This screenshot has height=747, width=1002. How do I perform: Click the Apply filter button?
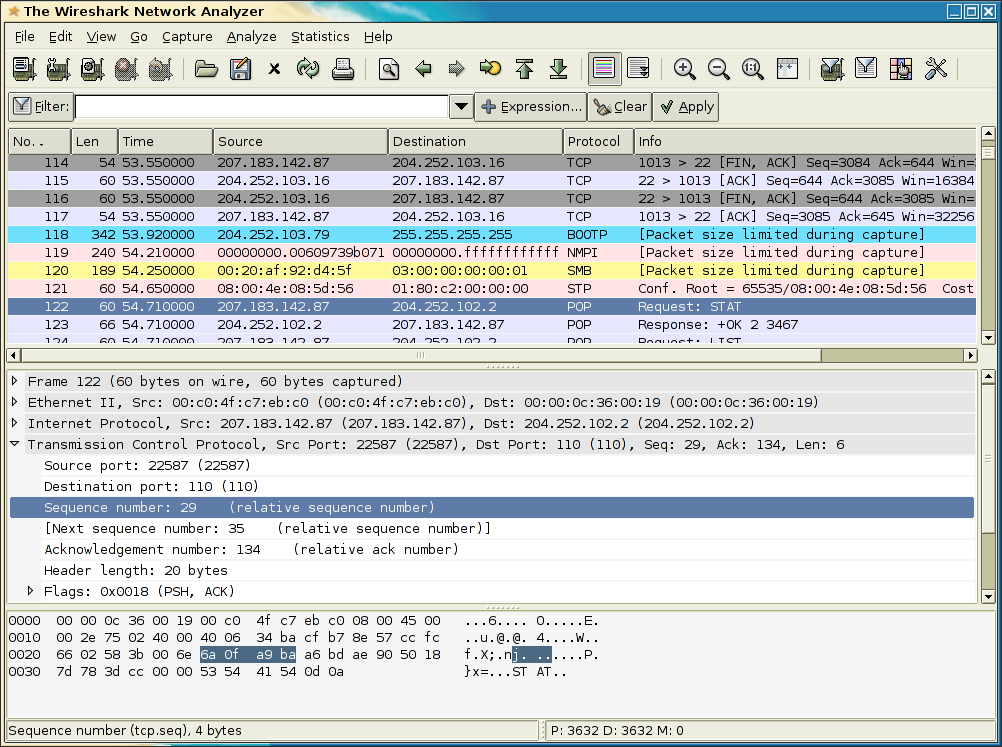click(x=684, y=106)
